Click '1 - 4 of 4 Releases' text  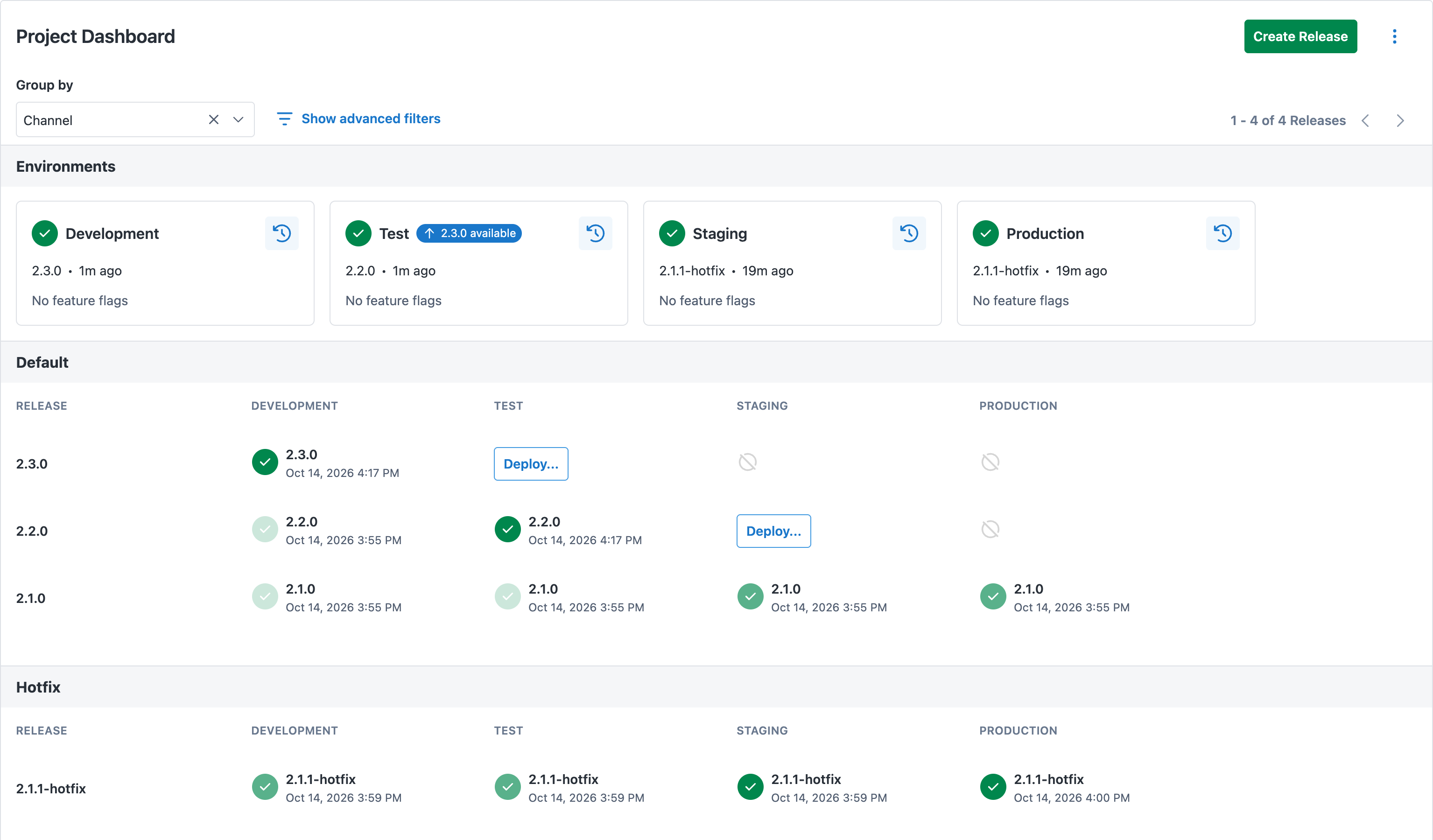1288,120
